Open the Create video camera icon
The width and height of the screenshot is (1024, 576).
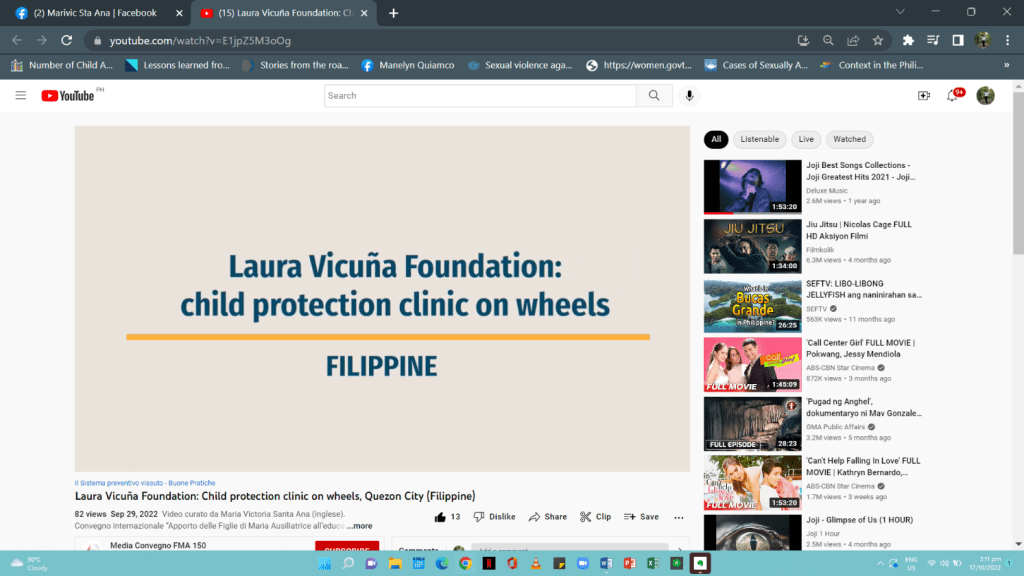[924, 95]
